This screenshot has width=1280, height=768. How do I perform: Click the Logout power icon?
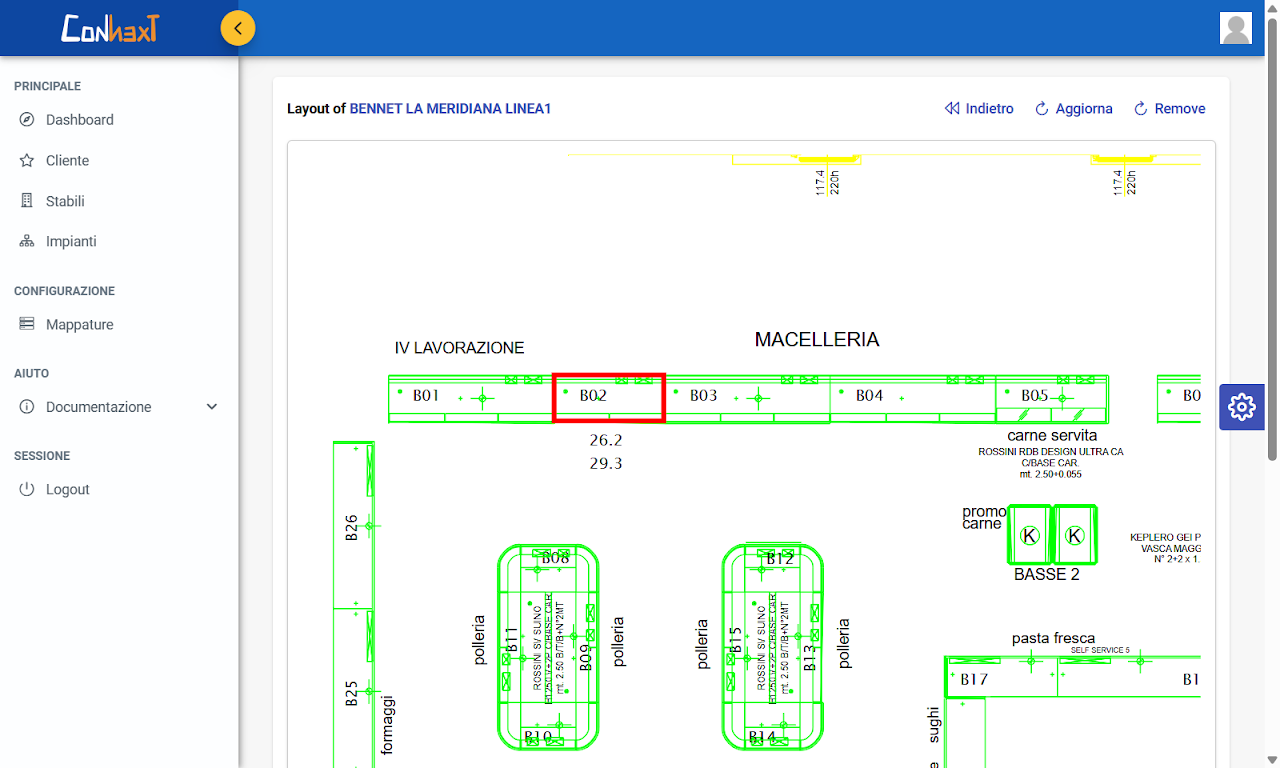coord(27,490)
